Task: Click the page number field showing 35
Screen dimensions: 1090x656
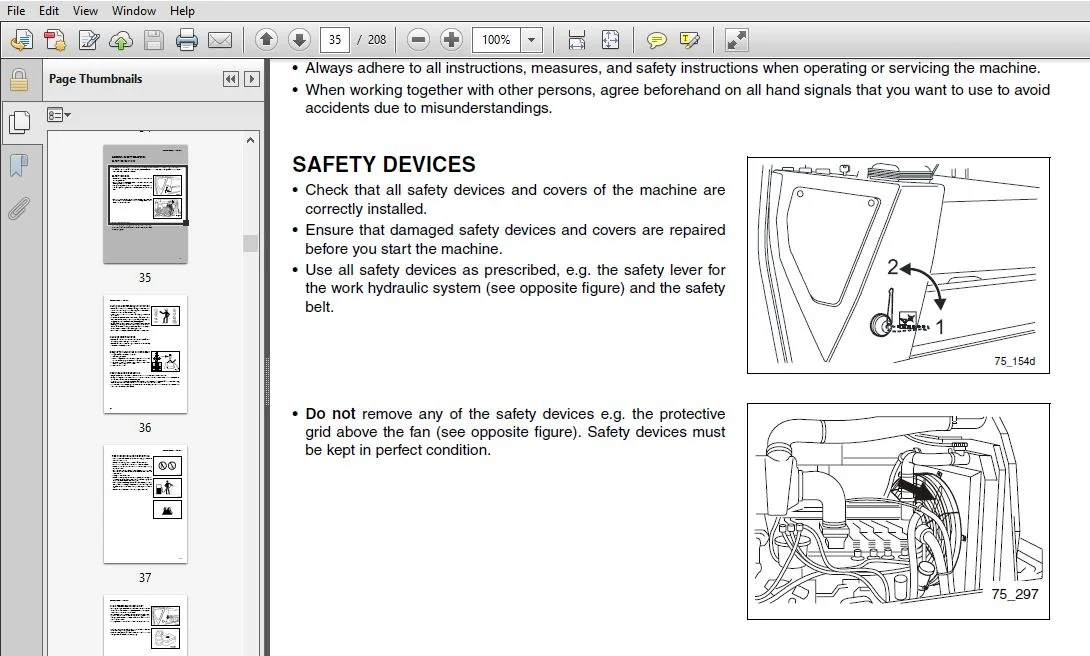Action: point(334,40)
